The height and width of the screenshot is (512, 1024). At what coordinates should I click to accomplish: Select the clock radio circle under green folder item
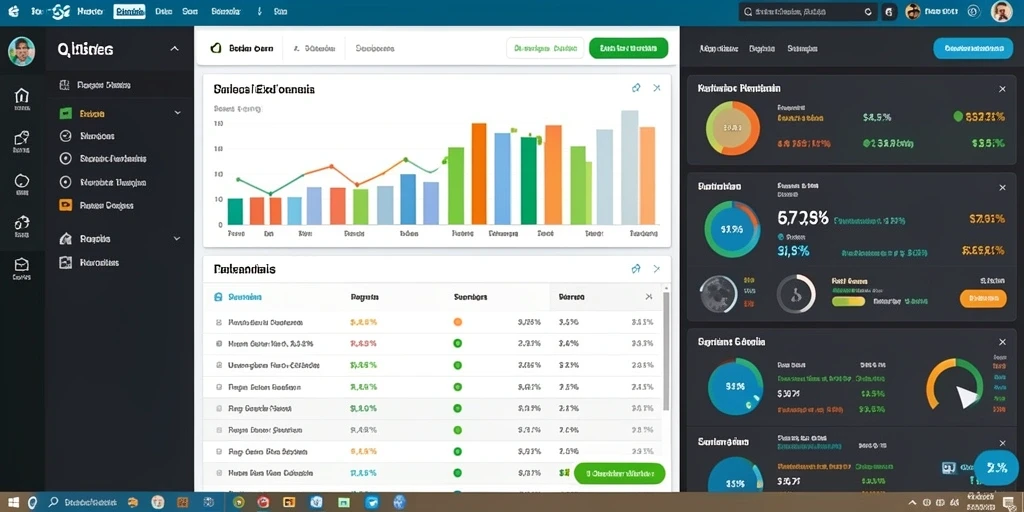[65, 136]
